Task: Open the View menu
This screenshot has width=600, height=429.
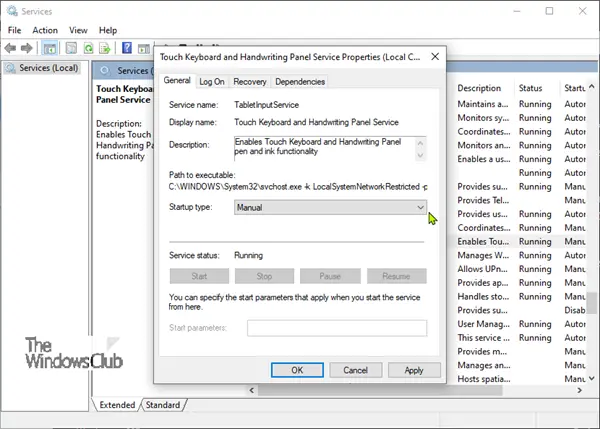Action: click(78, 30)
